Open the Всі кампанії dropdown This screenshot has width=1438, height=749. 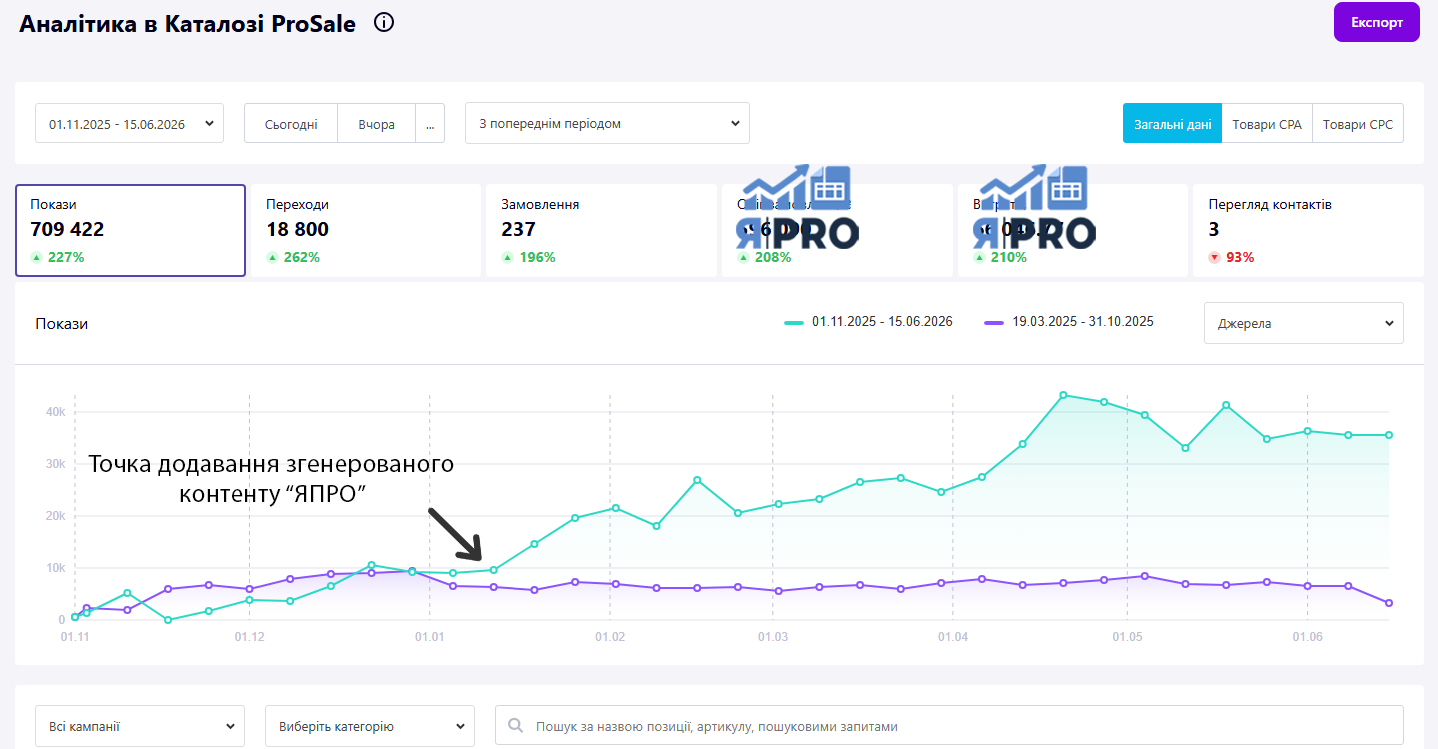[x=140, y=726]
